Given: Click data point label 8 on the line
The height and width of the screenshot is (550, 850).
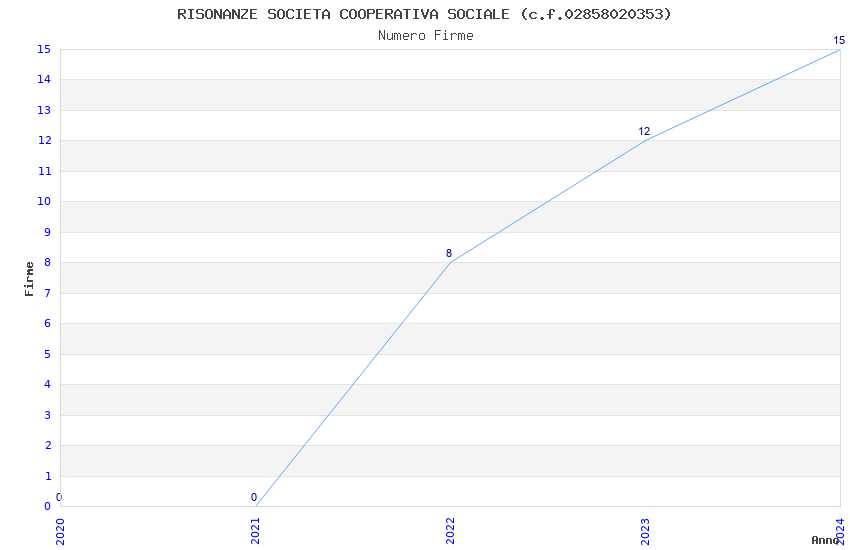Looking at the screenshot, I should pos(449,253).
